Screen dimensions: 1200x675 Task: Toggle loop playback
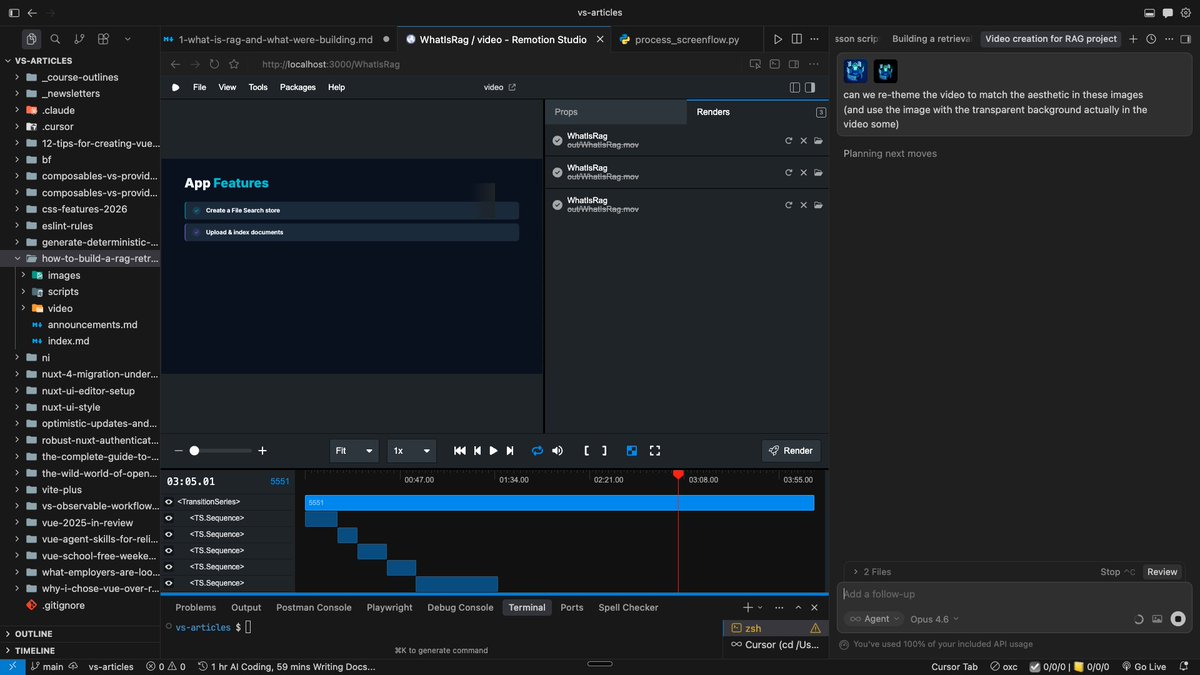tap(537, 451)
